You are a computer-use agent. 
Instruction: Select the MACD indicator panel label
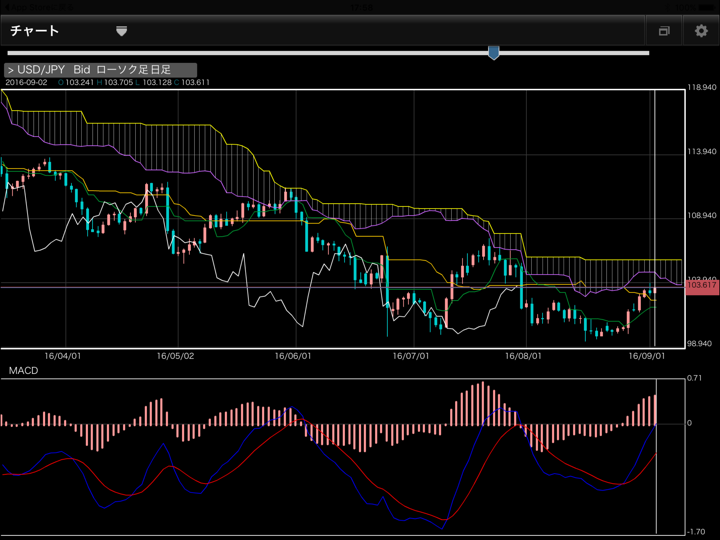coord(24,371)
